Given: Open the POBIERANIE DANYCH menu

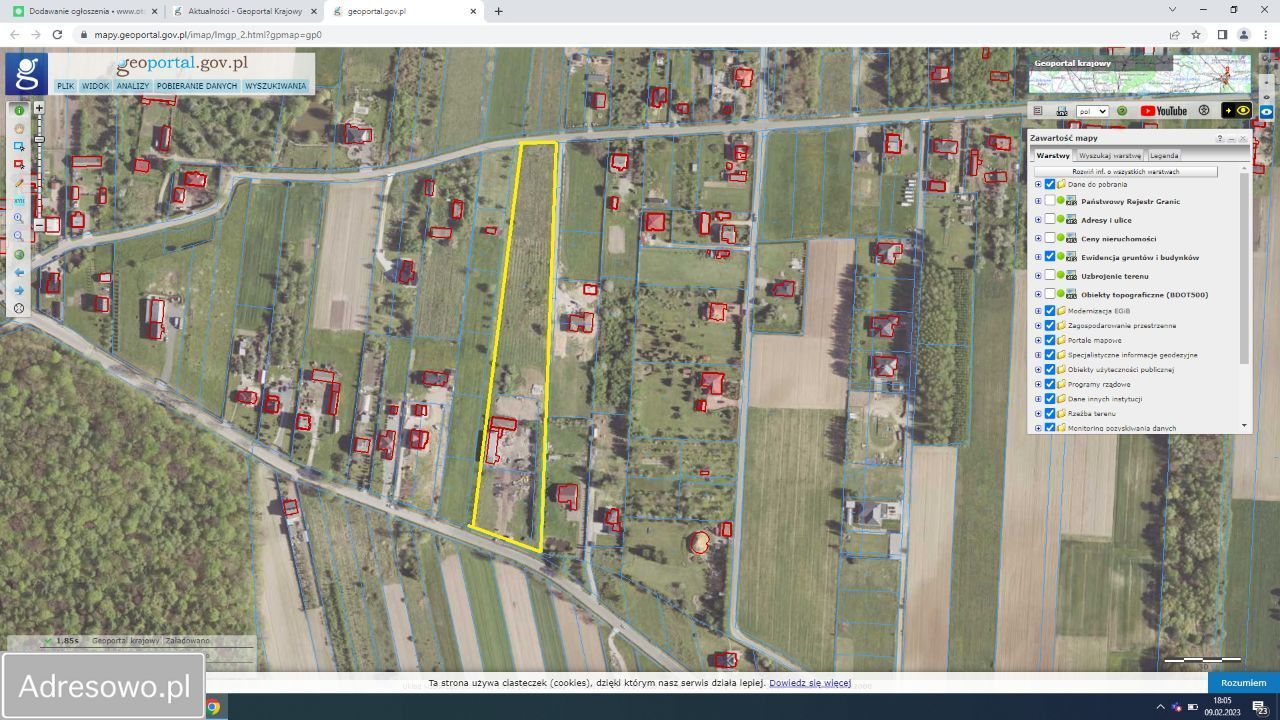Looking at the screenshot, I should point(197,86).
